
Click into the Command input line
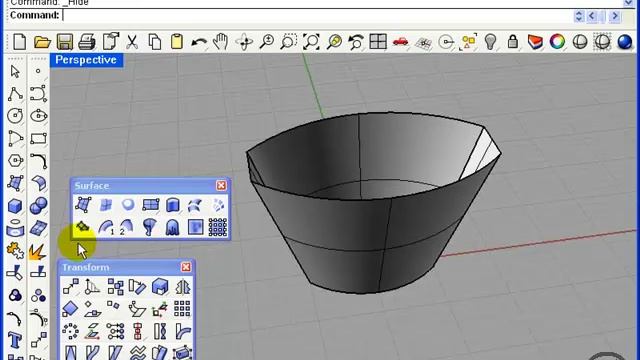[x=316, y=16]
